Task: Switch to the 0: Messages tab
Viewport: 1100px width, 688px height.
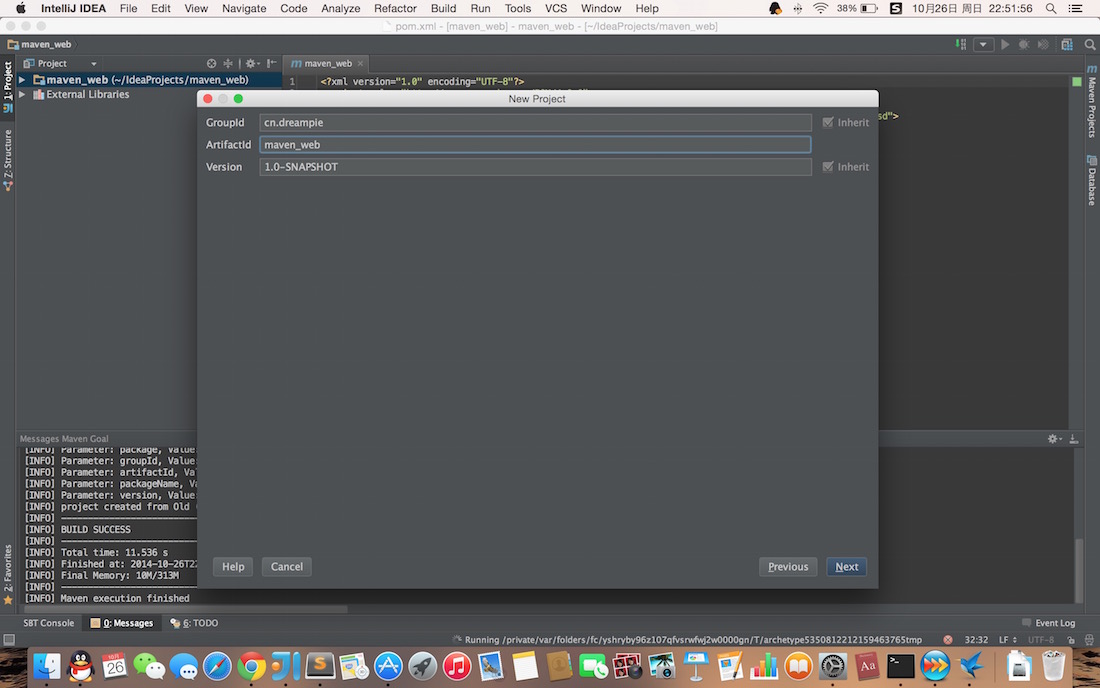Action: coord(122,623)
